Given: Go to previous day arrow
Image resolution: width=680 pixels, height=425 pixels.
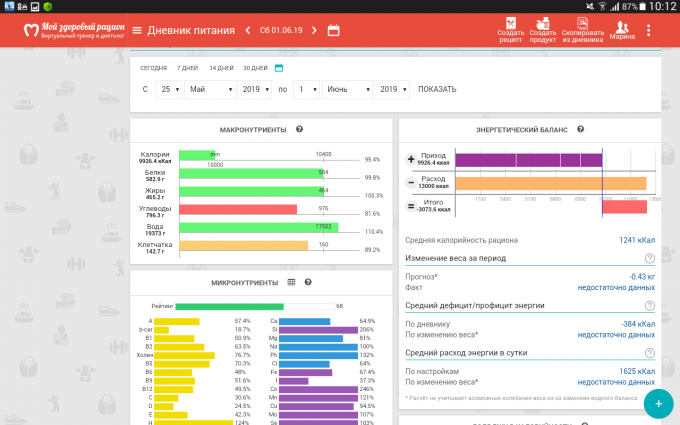Looking at the screenshot, I should click(x=248, y=30).
